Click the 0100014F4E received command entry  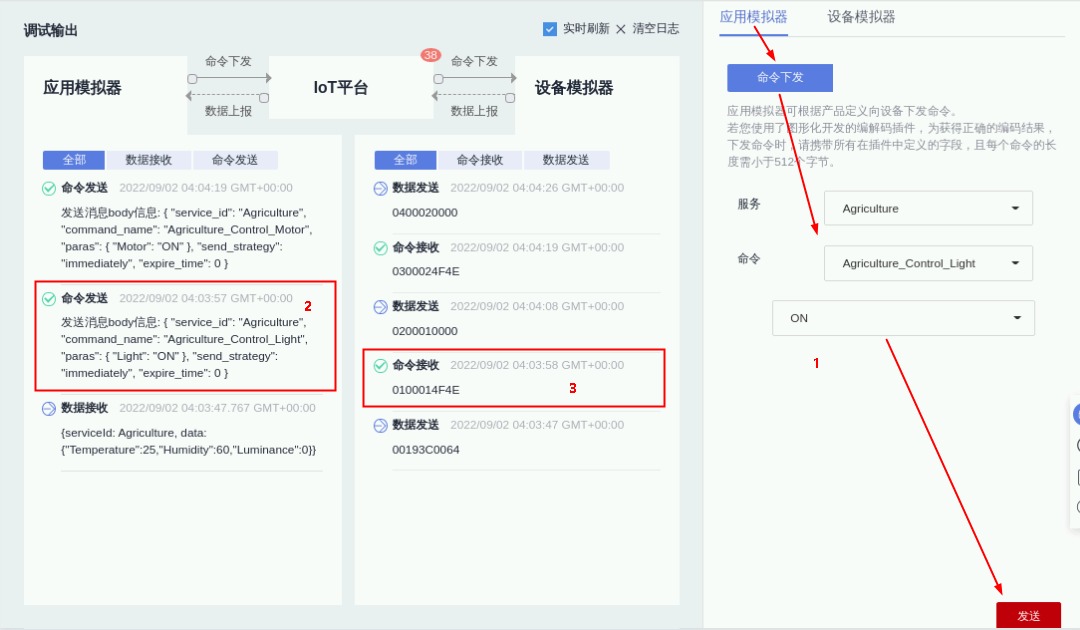[x=426, y=390]
